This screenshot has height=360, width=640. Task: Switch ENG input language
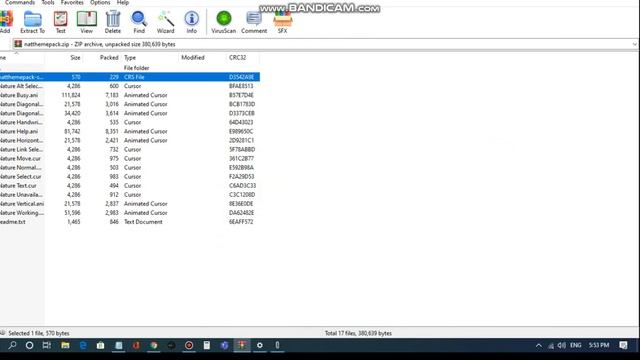pos(576,345)
